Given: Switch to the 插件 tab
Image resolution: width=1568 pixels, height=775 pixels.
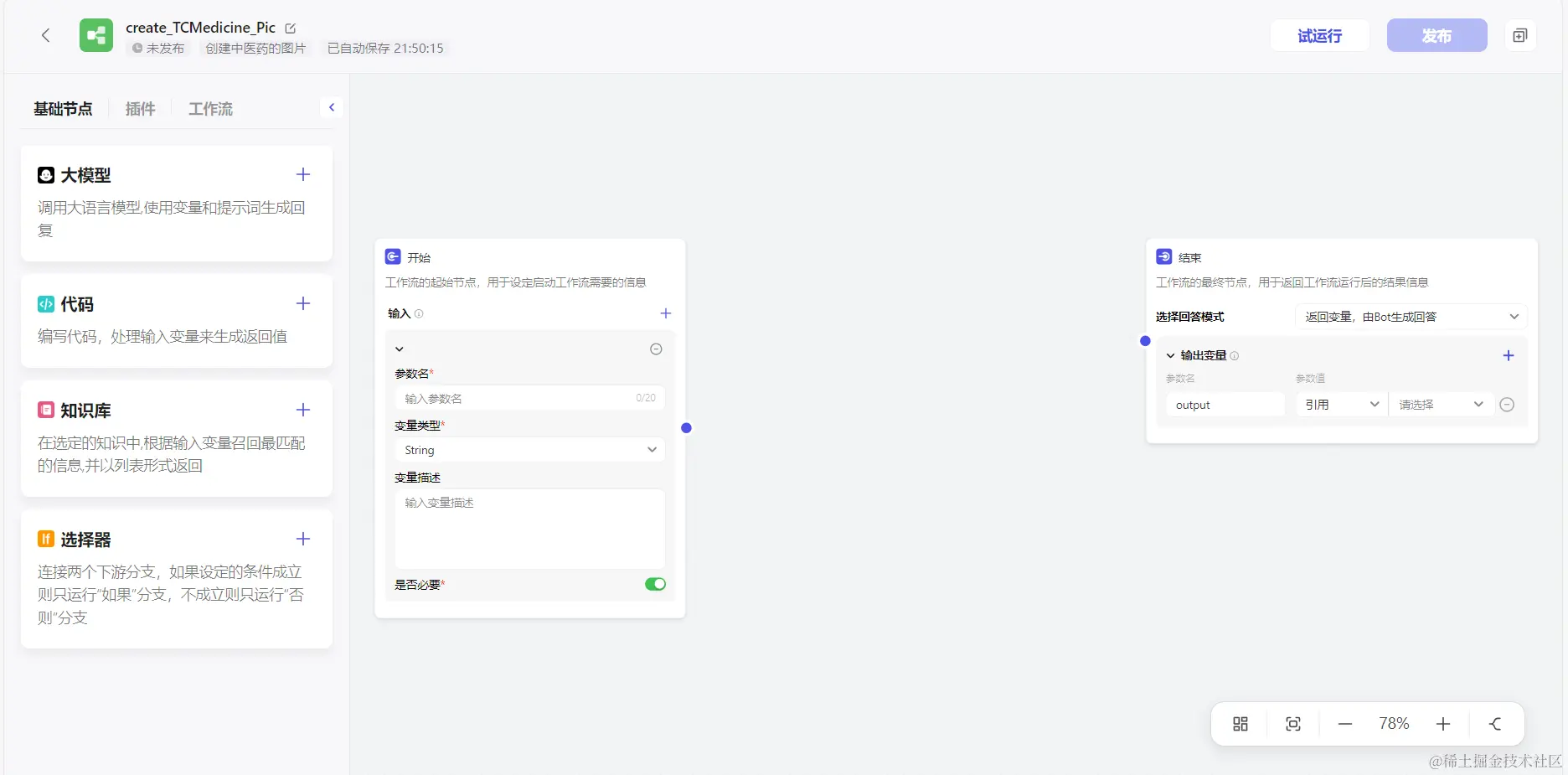Looking at the screenshot, I should [x=140, y=109].
